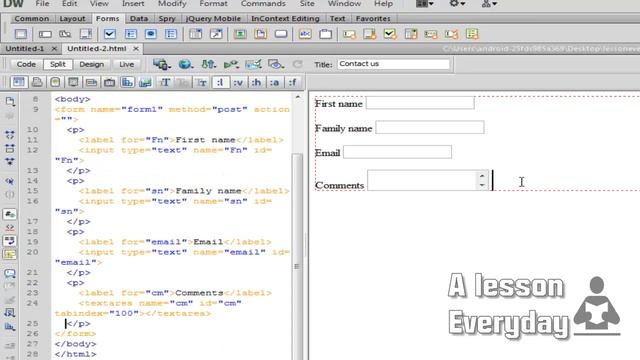Open the gear Extend Dreamweaver dropdown

pos(457,4)
